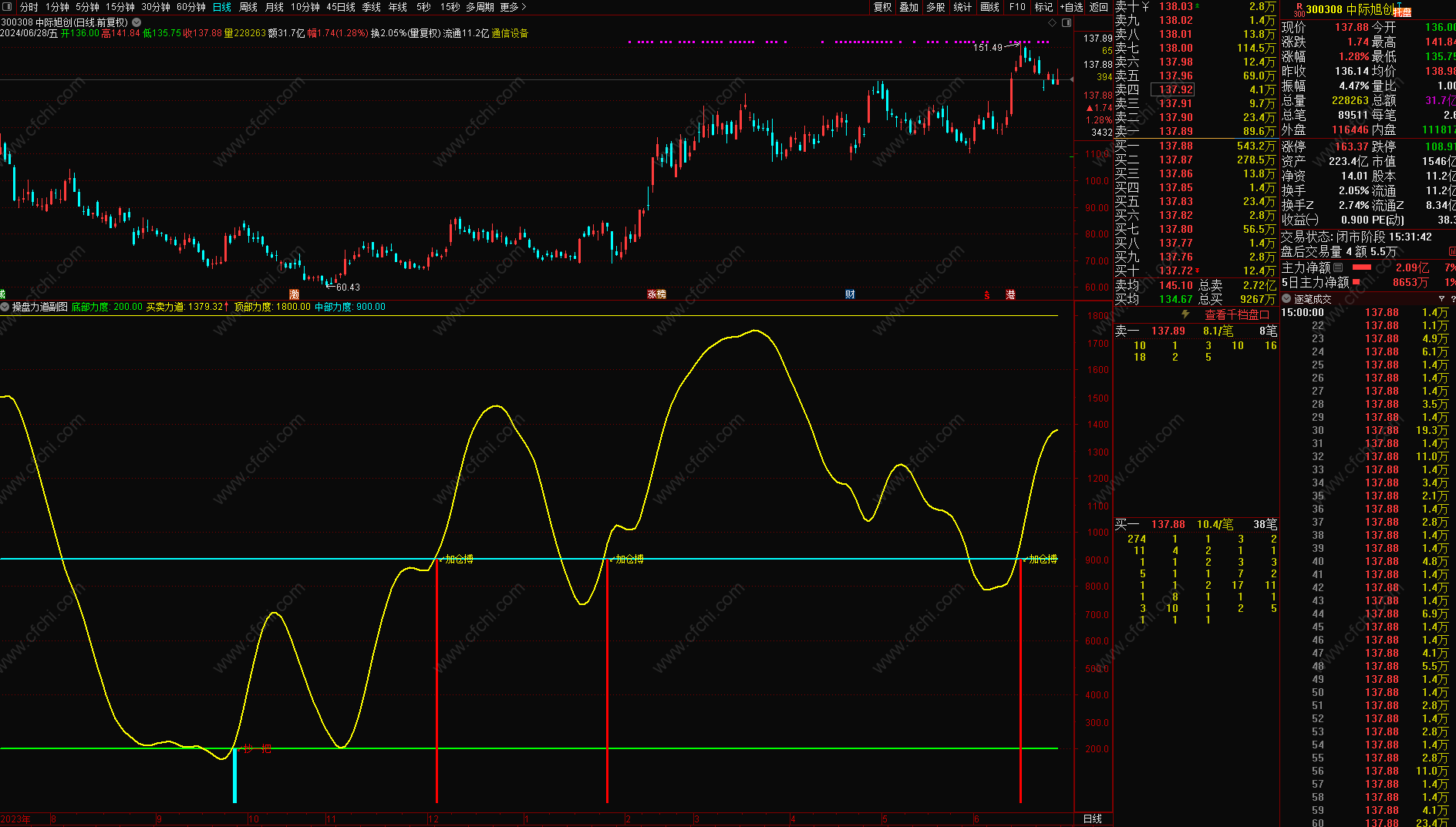Click the 通信设备 sector link
The width and height of the screenshot is (1456, 827).
point(510,33)
